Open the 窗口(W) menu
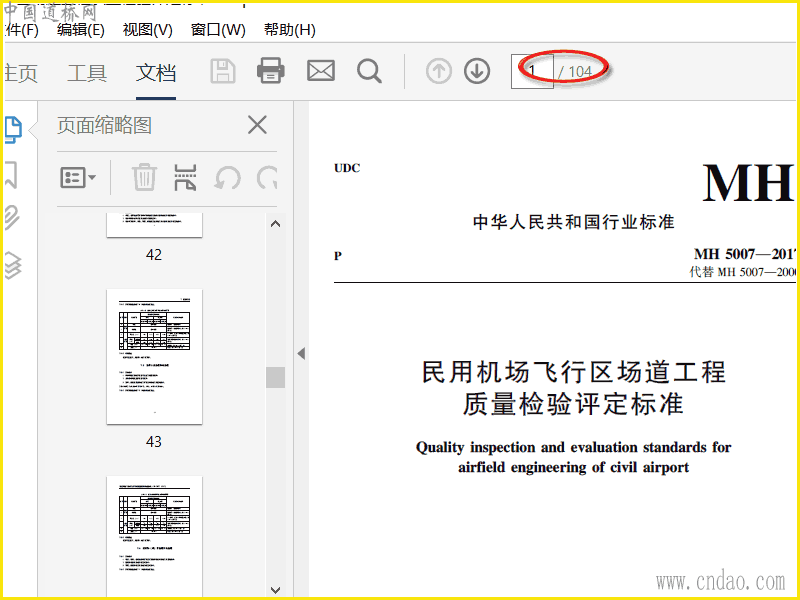 (218, 30)
